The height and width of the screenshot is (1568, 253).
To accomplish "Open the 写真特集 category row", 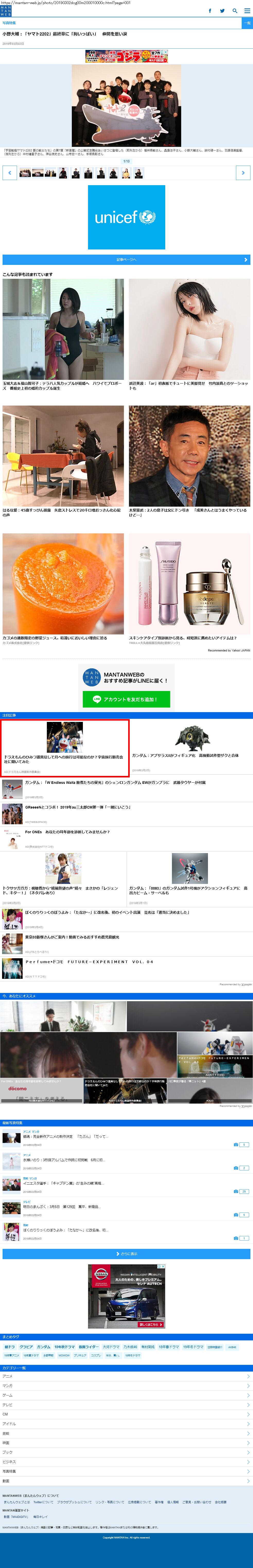I will click(x=126, y=1471).
